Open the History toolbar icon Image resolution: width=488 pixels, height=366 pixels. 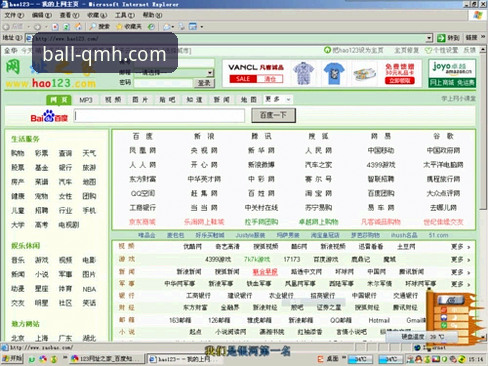coord(152,27)
